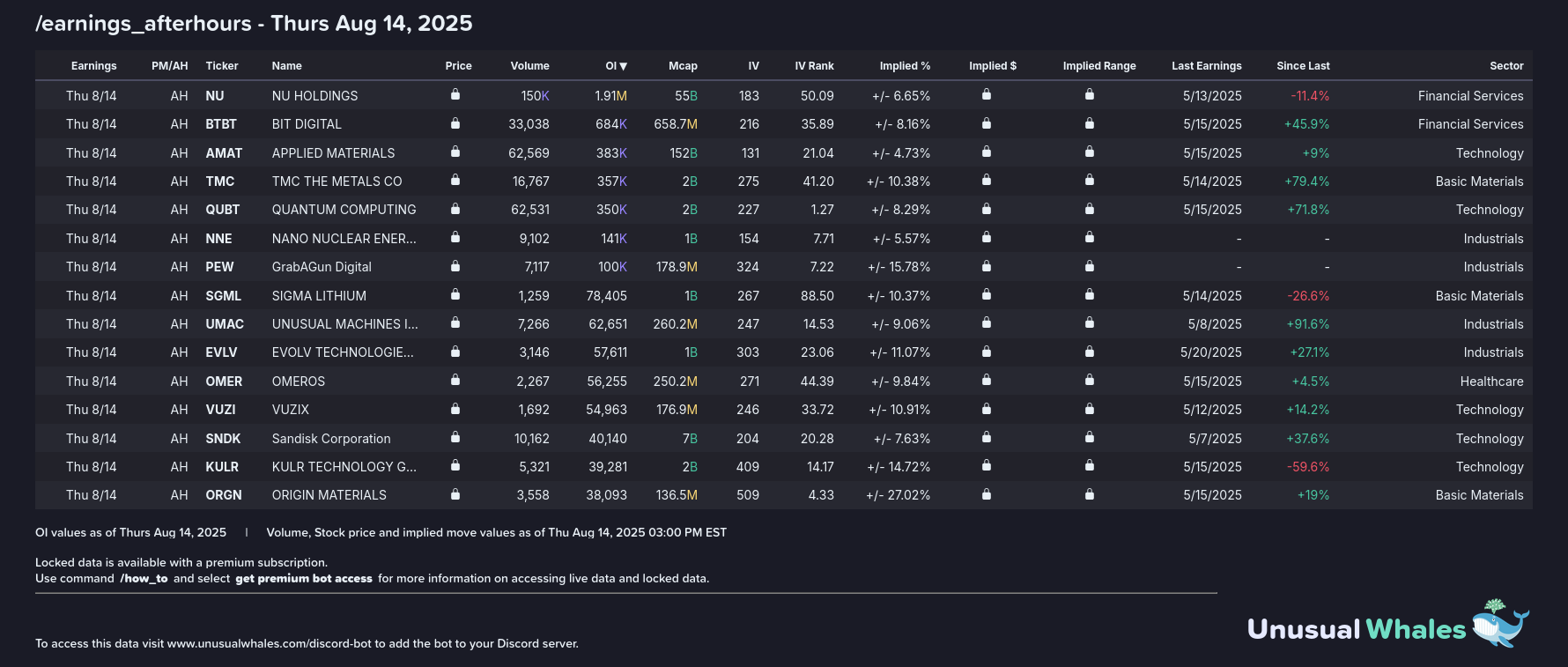Click the Price lock icon for TMC
This screenshot has width=1568, height=667.
pyautogui.click(x=455, y=180)
